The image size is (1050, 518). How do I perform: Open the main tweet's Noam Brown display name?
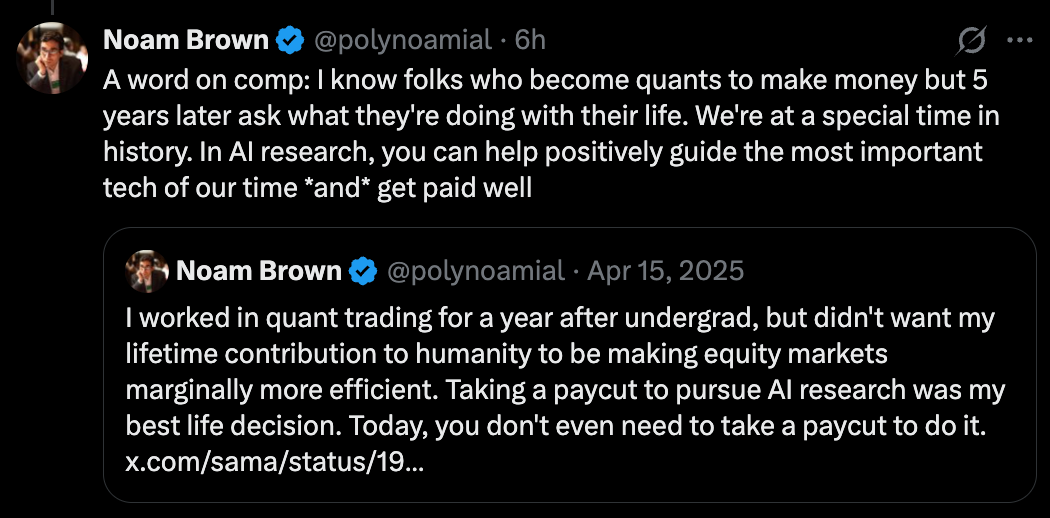click(187, 41)
